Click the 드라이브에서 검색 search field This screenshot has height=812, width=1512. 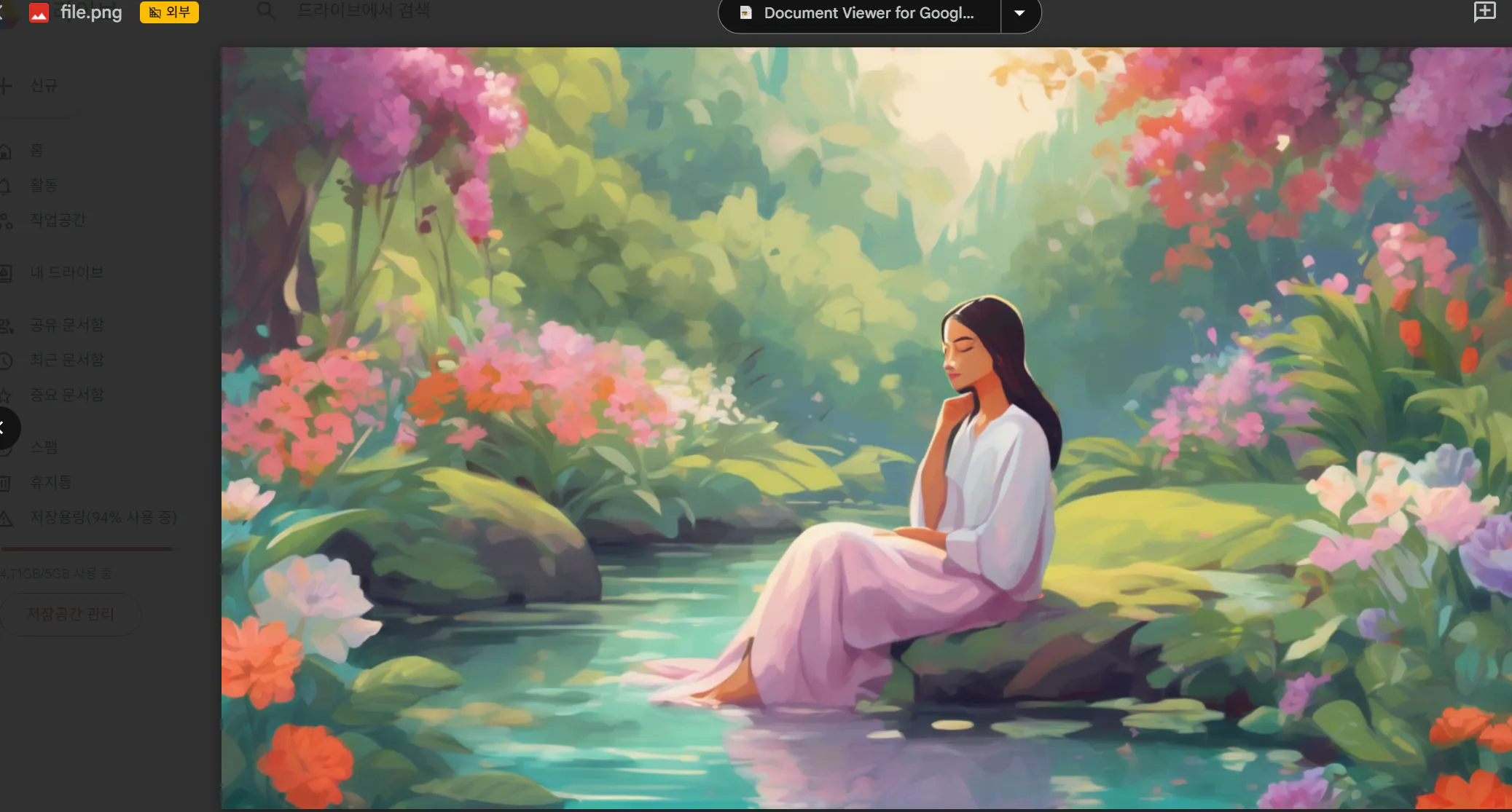click(363, 10)
